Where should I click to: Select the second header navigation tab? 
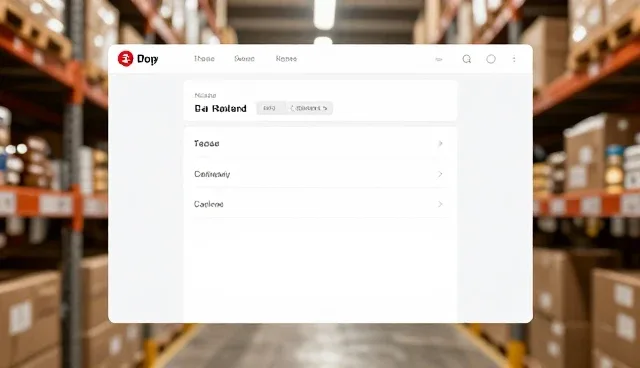[244, 59]
